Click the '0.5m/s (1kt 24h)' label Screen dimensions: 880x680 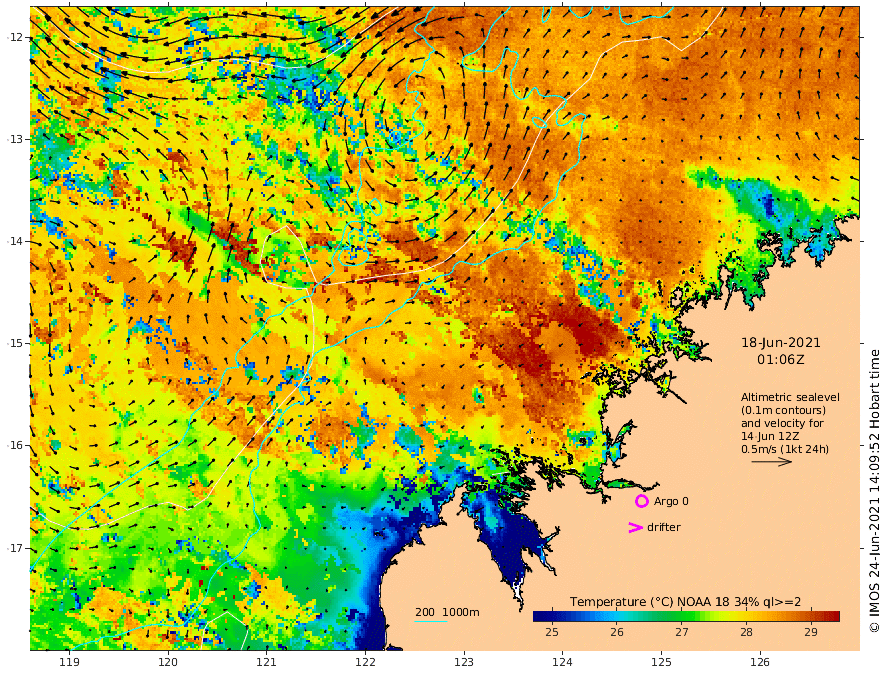[x=785, y=449]
